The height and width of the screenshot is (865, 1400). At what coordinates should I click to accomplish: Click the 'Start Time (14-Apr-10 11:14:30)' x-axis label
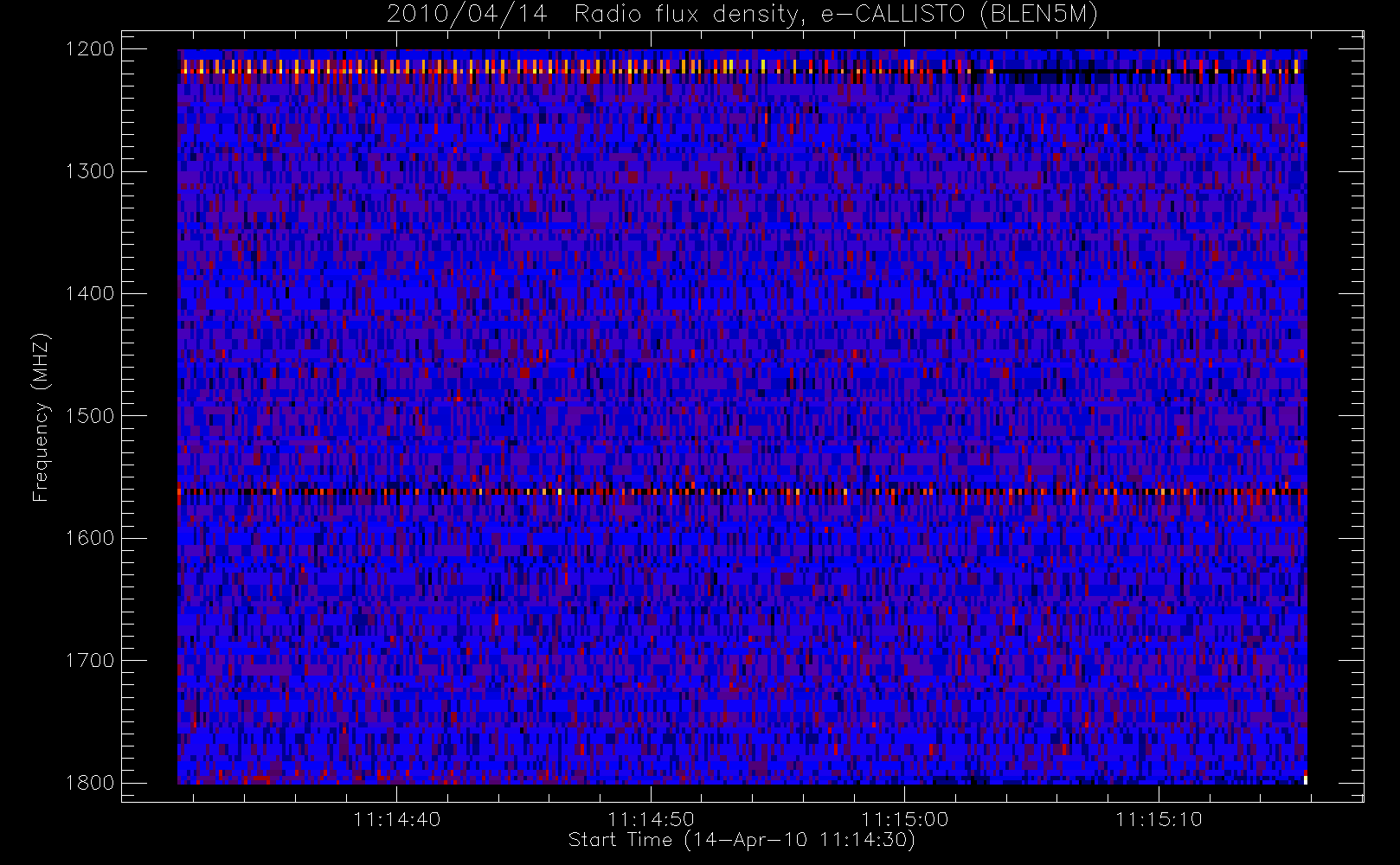(742, 840)
